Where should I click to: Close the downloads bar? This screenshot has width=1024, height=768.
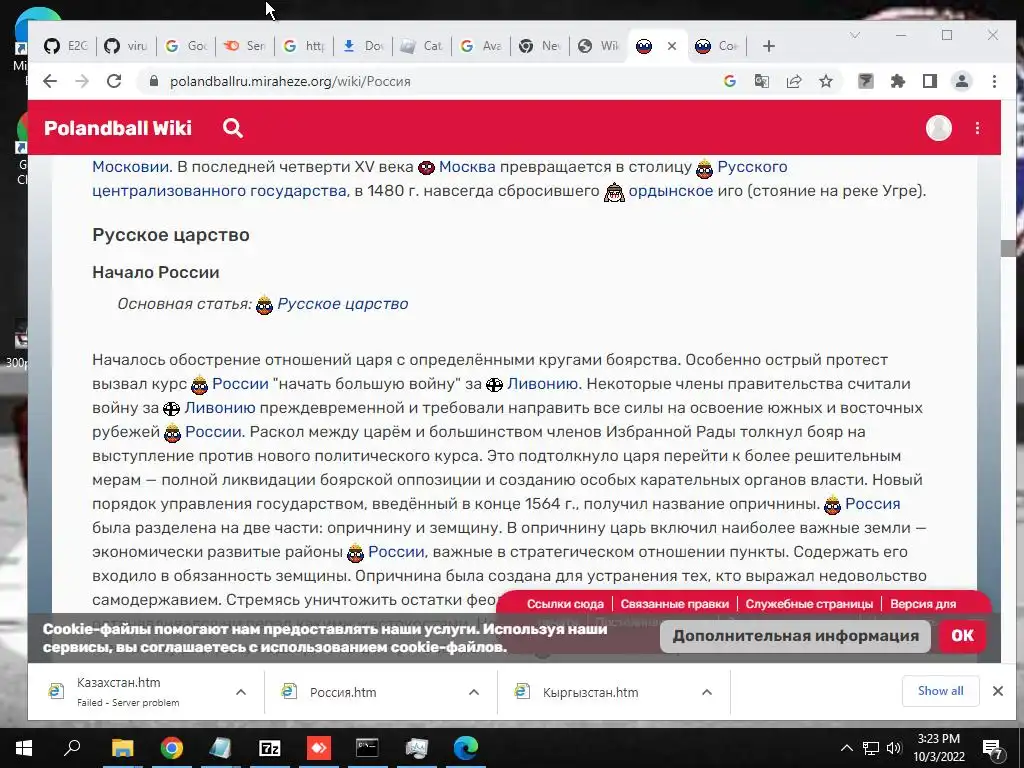997,691
